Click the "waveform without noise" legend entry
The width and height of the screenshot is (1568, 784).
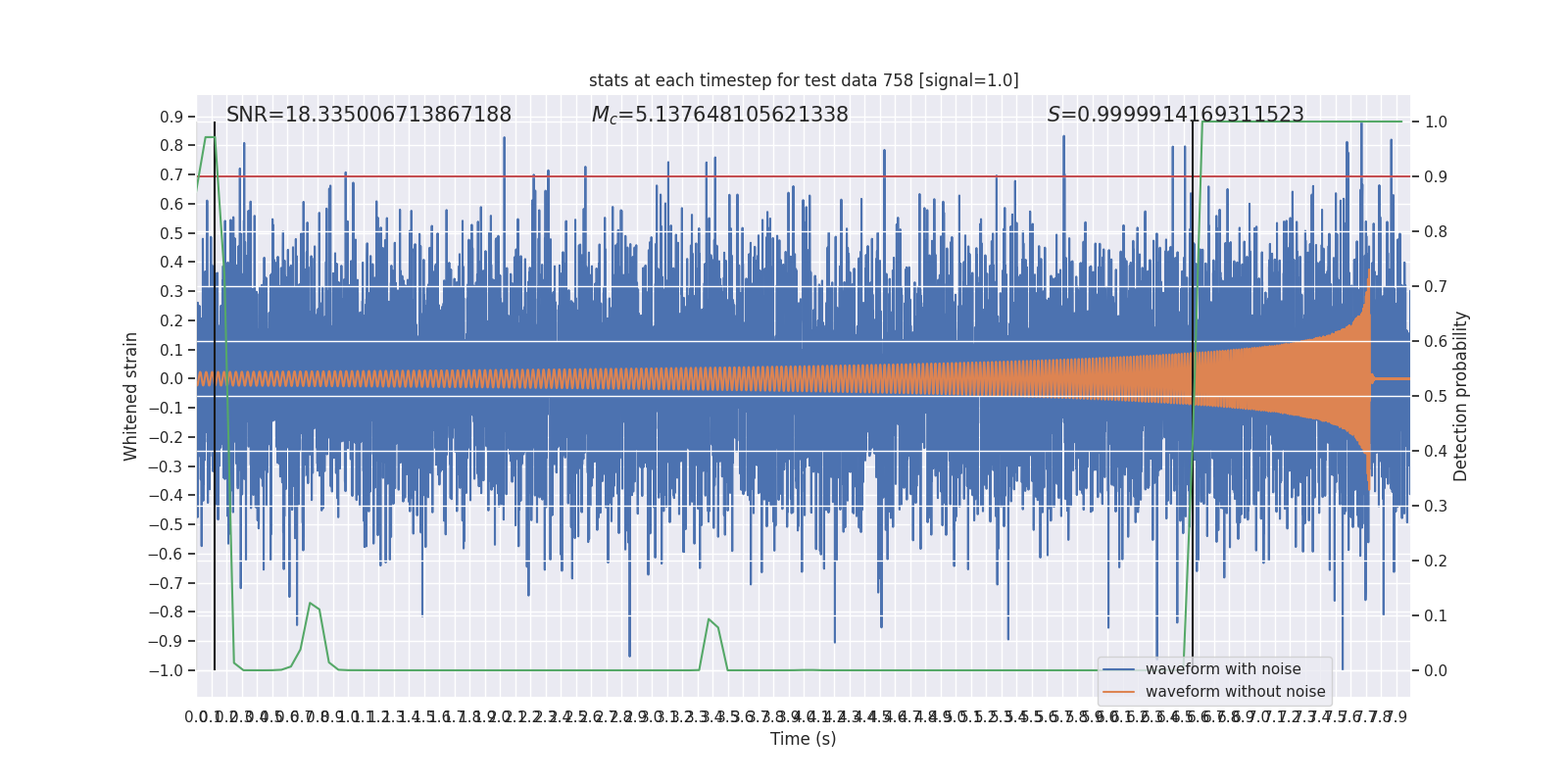click(1235, 692)
